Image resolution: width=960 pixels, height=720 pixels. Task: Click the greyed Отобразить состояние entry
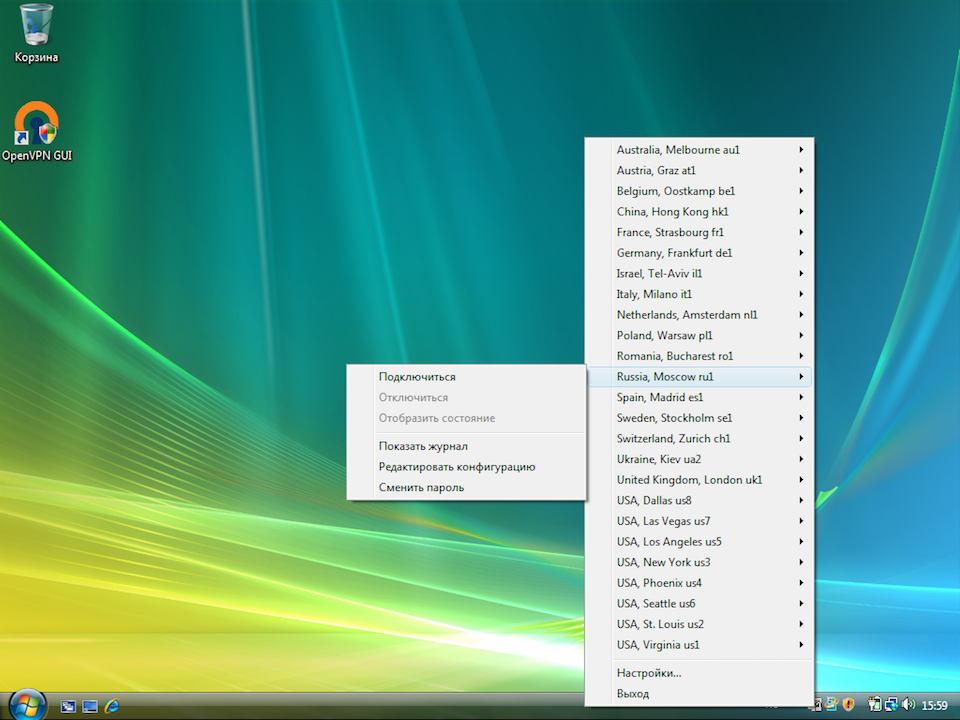point(467,418)
